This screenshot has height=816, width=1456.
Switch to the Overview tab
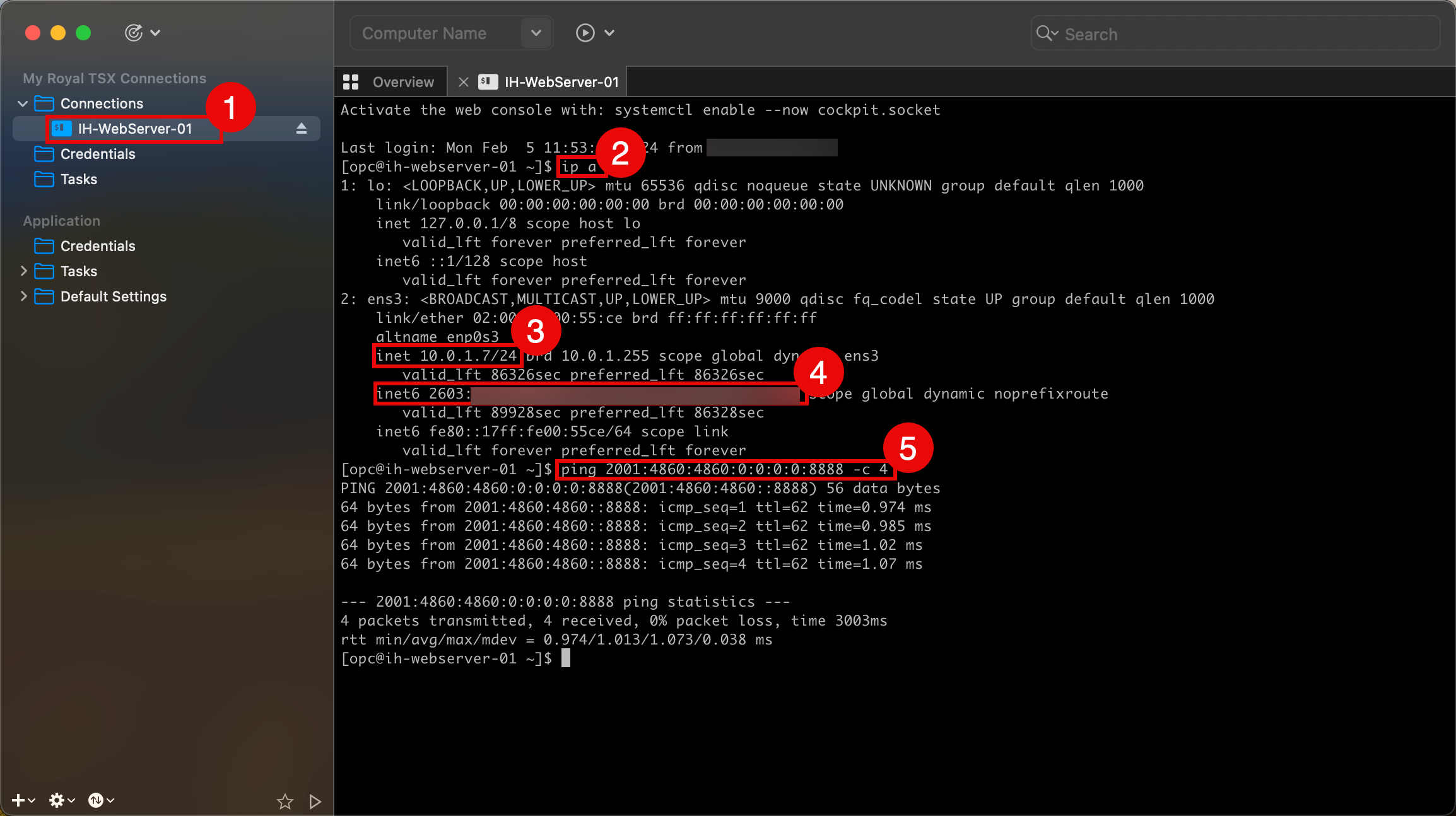[x=402, y=82]
